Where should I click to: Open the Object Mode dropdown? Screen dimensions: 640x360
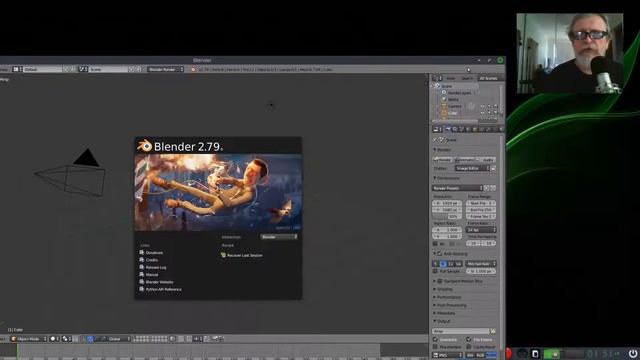coord(29,339)
